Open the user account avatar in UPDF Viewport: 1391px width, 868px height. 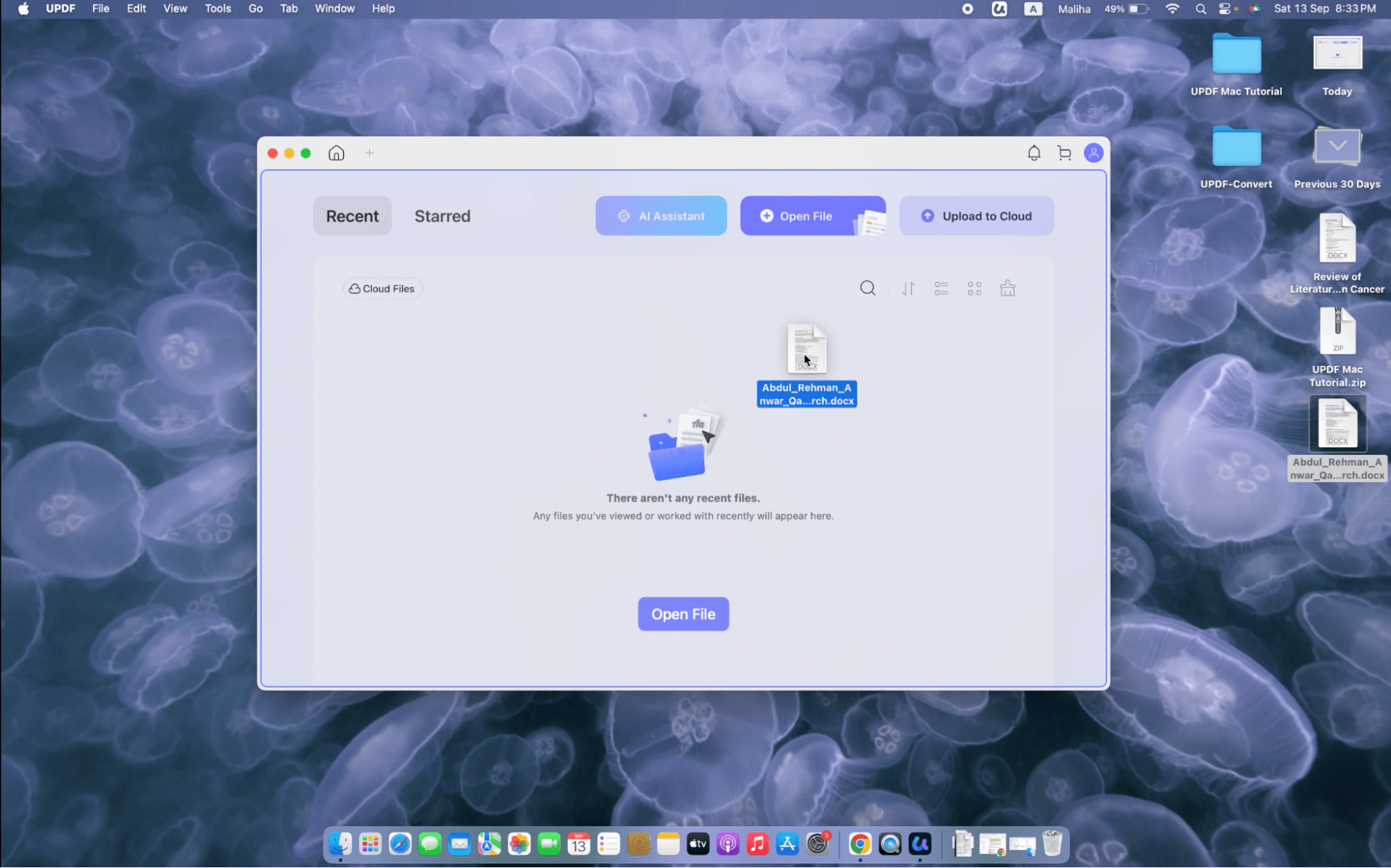click(x=1093, y=153)
